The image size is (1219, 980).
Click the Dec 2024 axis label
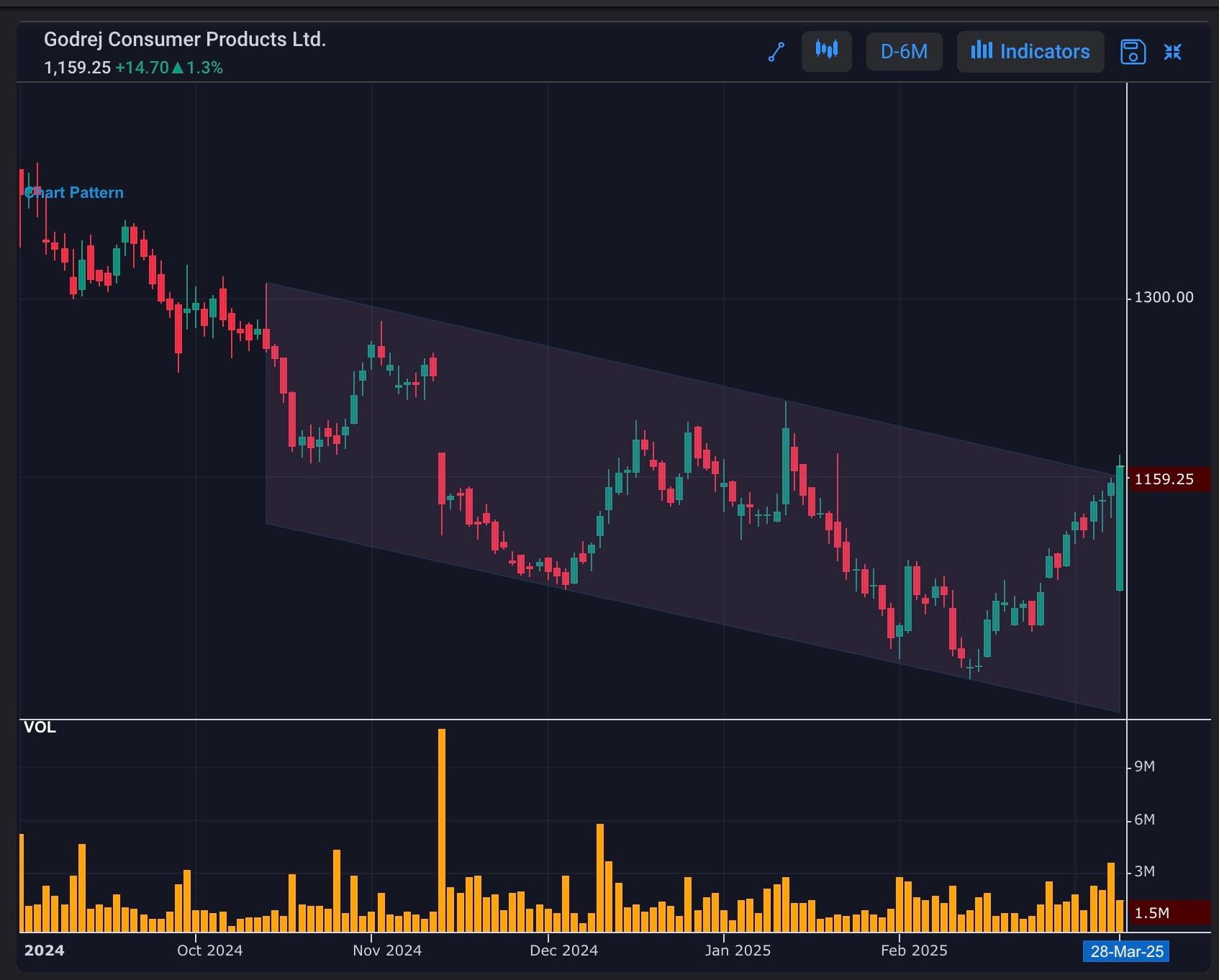(x=564, y=950)
